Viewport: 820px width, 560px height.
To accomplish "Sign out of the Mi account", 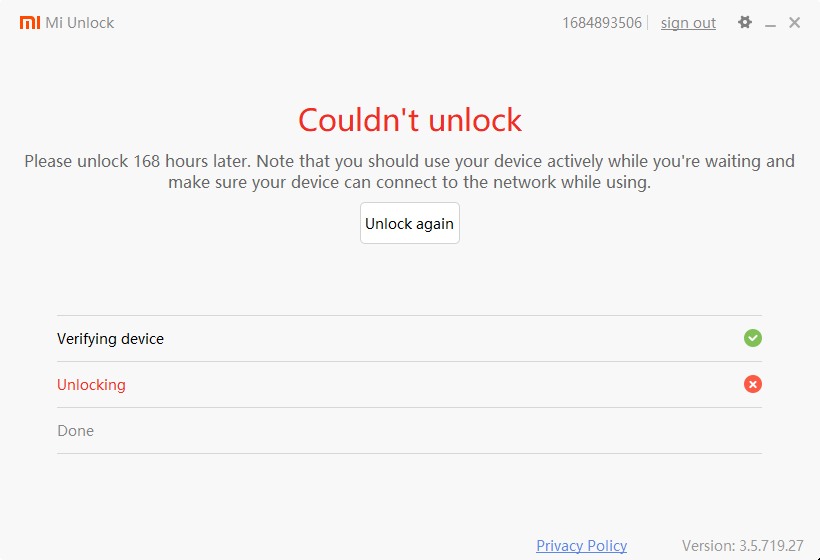I will click(688, 23).
